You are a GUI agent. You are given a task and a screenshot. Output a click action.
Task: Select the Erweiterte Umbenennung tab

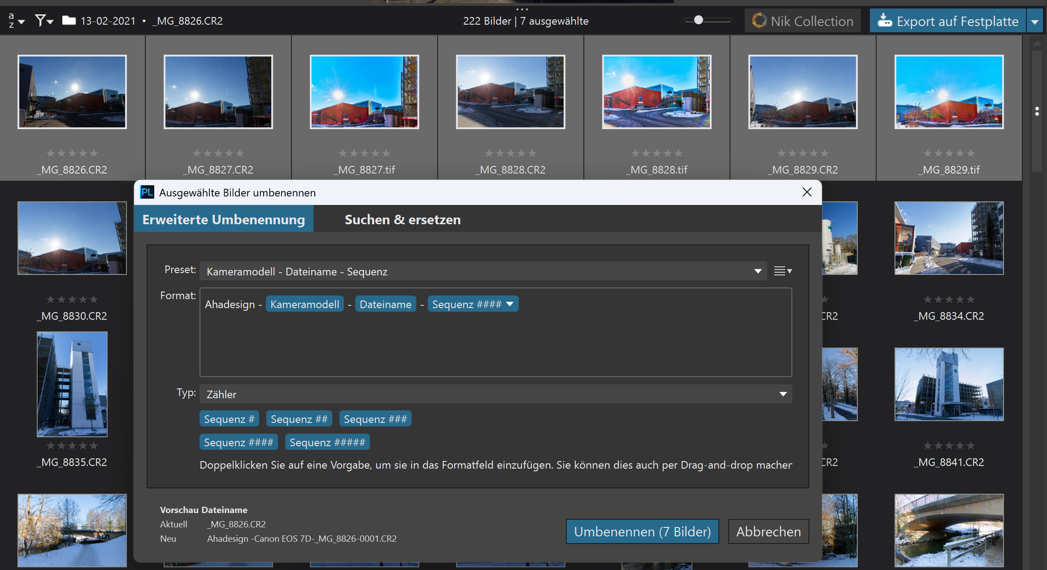point(224,219)
